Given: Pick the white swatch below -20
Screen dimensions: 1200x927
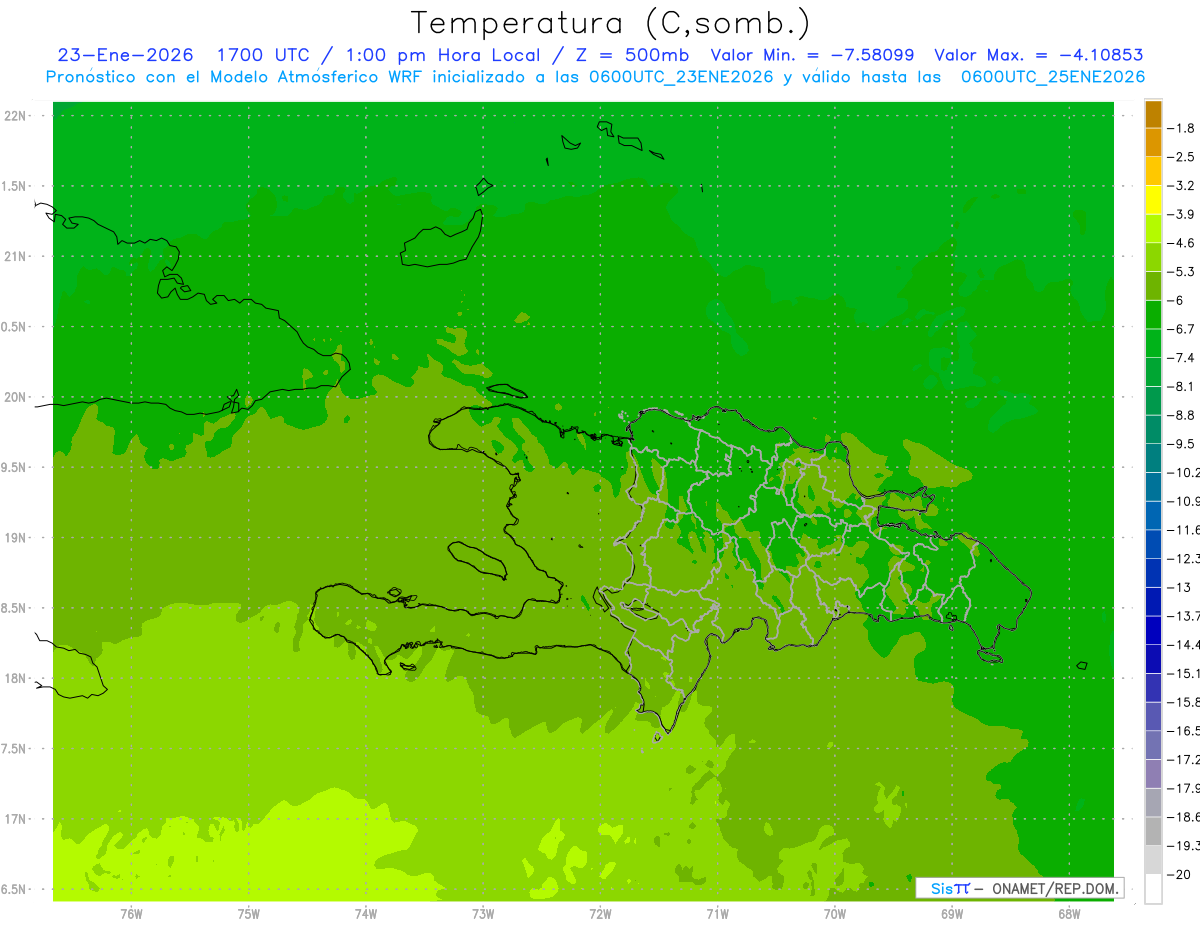Looking at the screenshot, I should (1153, 889).
